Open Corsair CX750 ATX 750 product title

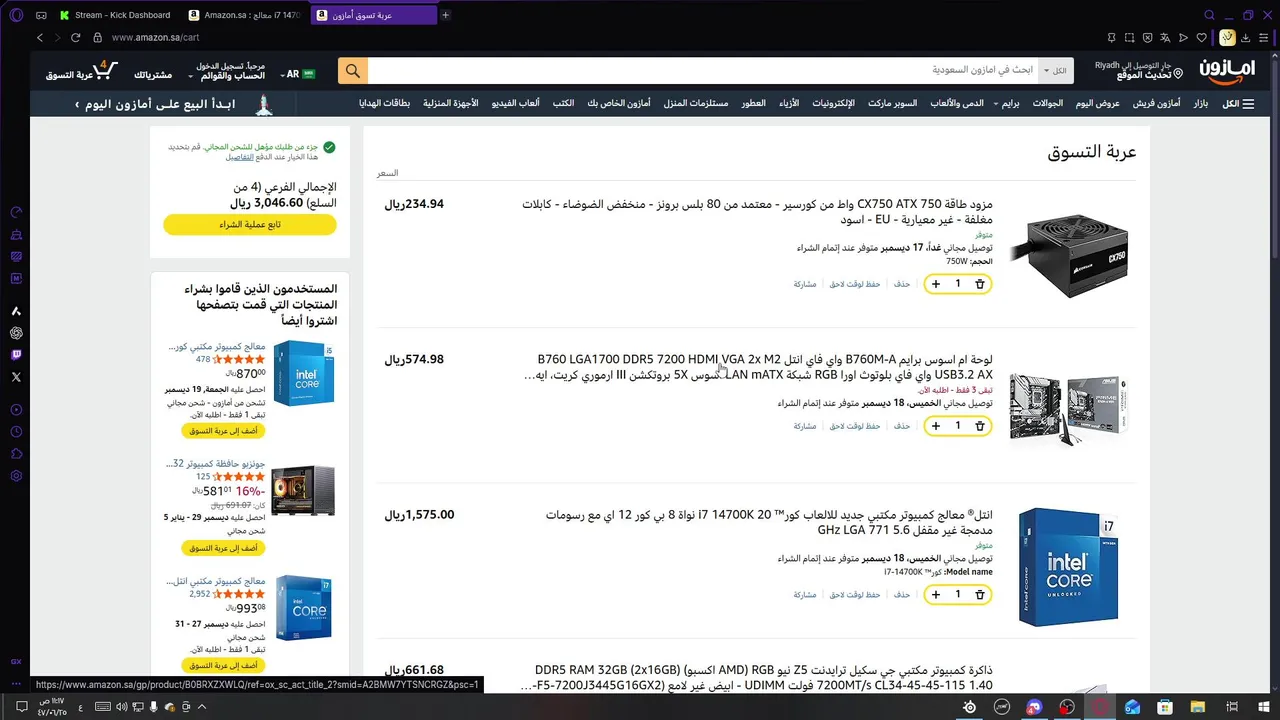(x=757, y=211)
